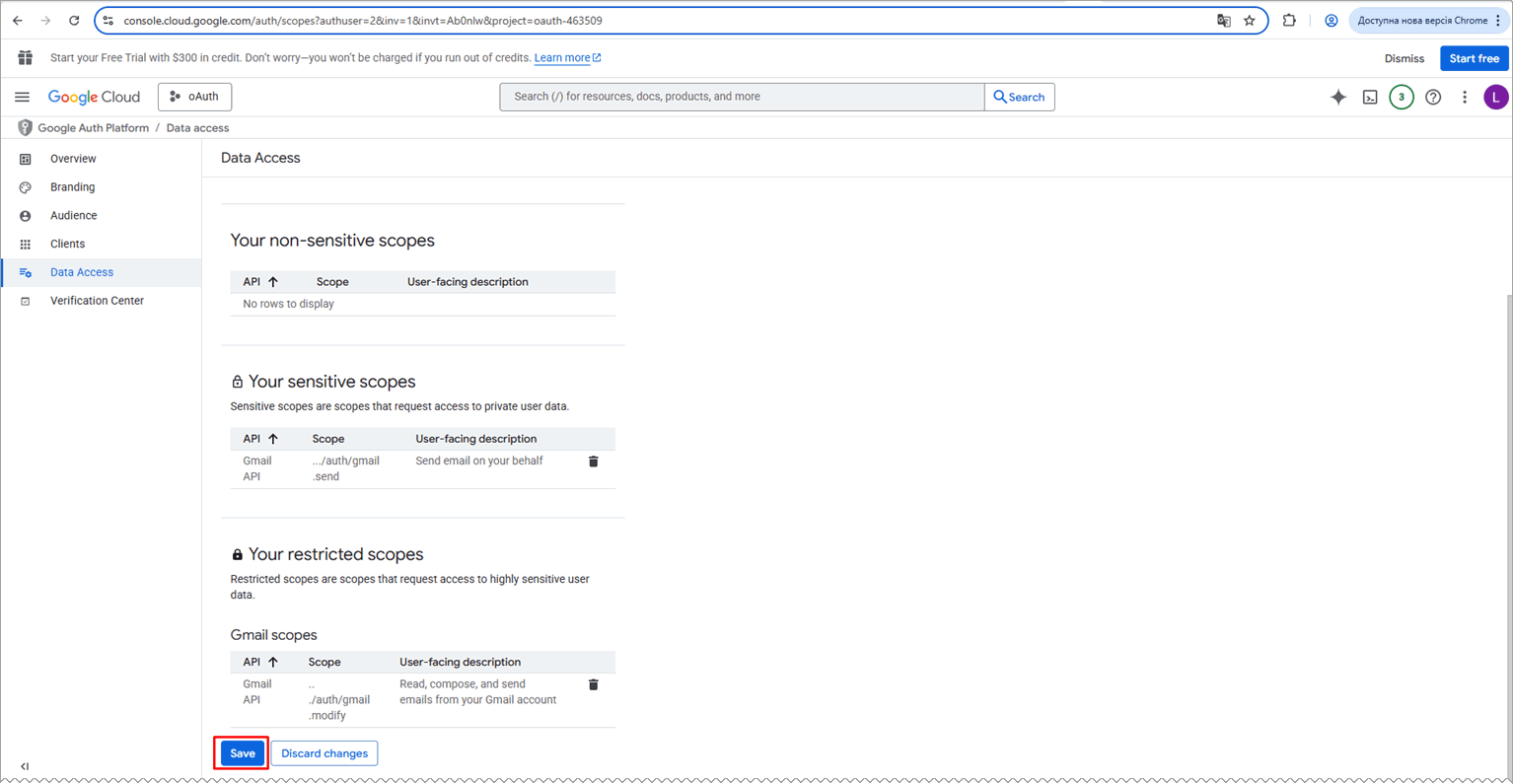Open the purple L account avatar
This screenshot has width=1513, height=784.
(1496, 97)
